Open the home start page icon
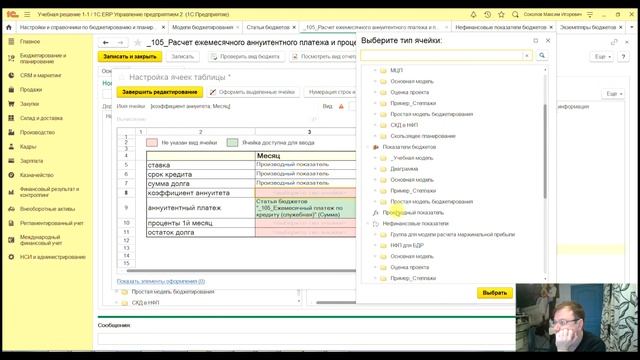This screenshot has width=640, height=360. [x=9, y=27]
